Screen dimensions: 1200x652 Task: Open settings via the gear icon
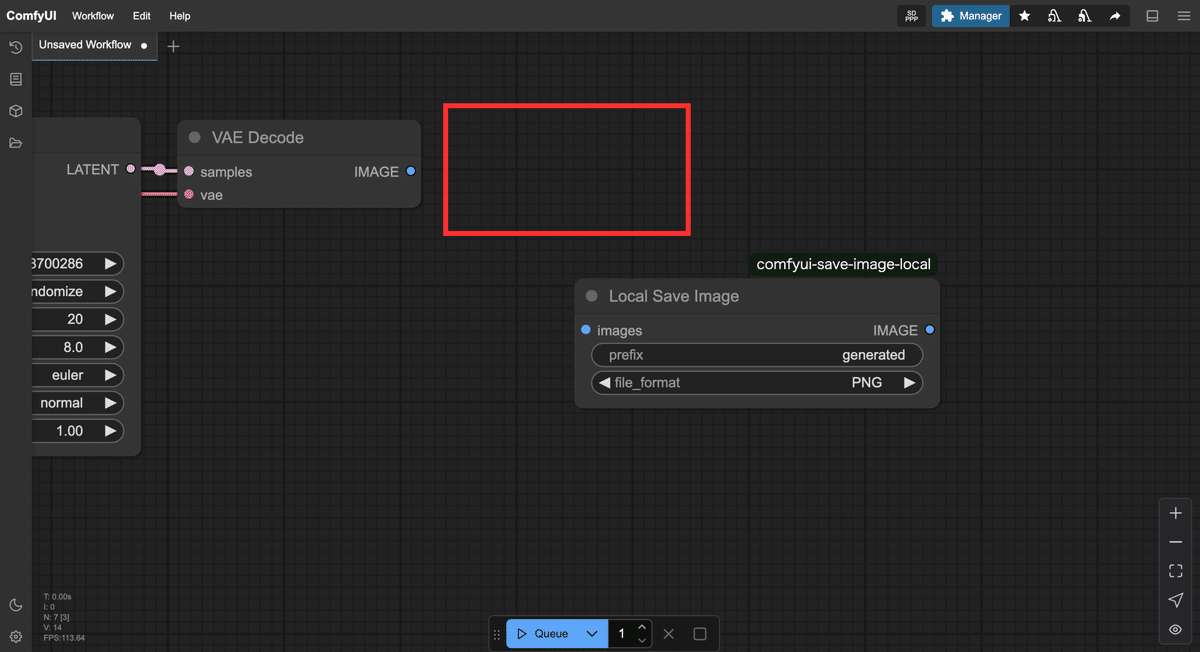point(15,636)
